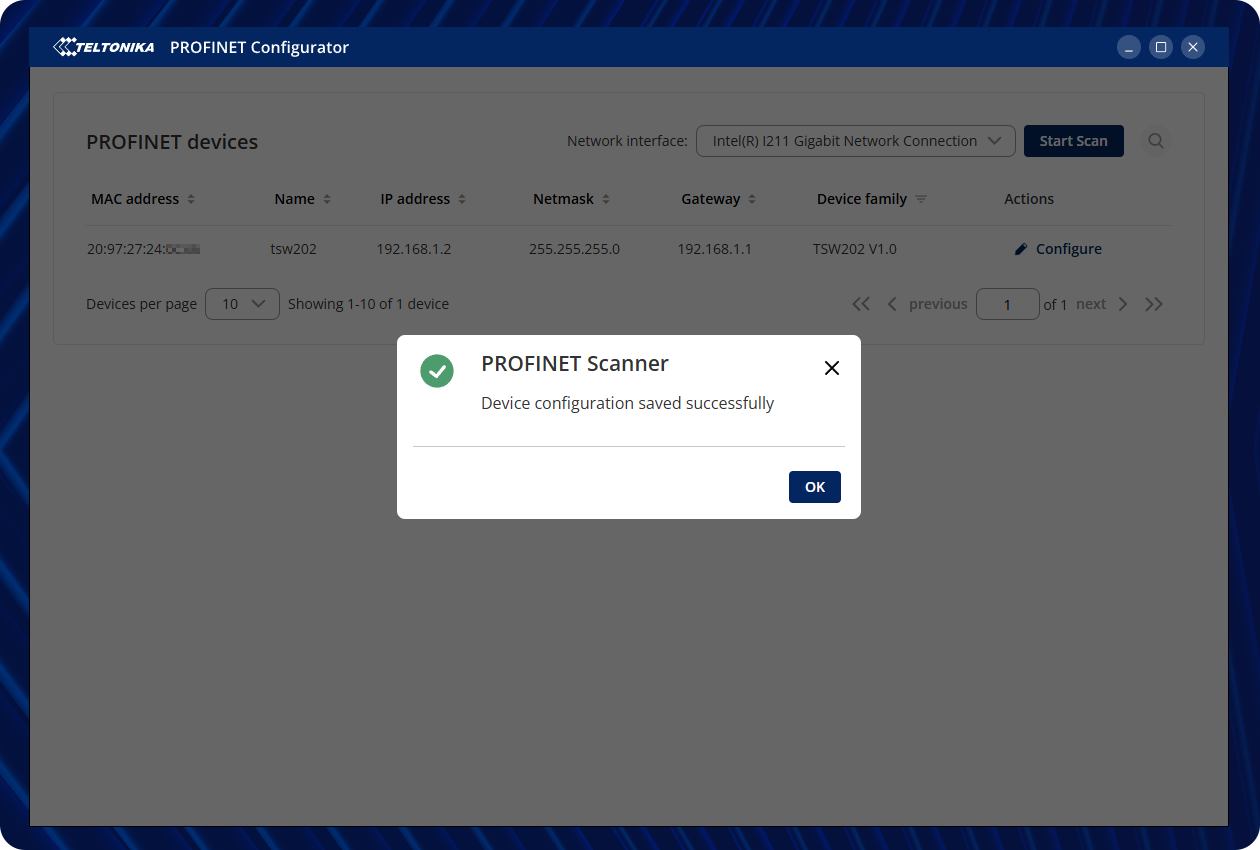Go to the previous page
This screenshot has height=850, width=1260.
pyautogui.click(x=927, y=304)
